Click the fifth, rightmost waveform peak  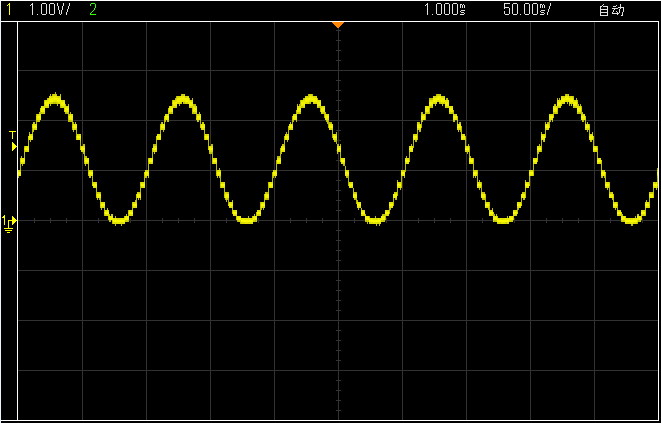pos(567,98)
